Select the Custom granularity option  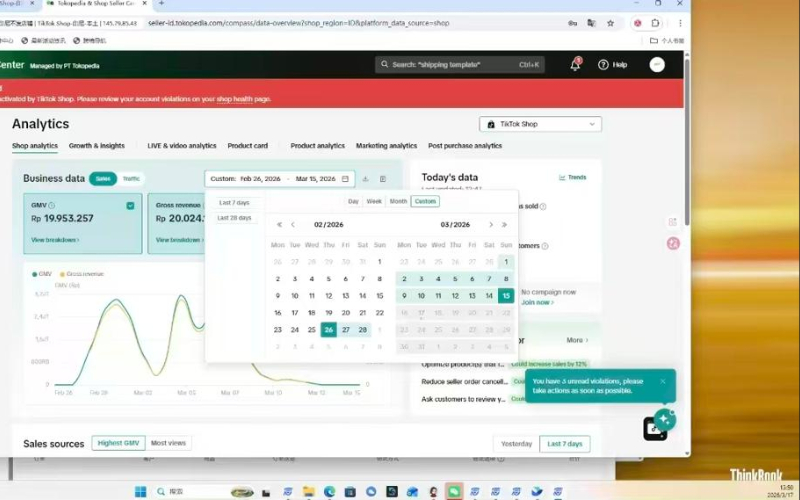click(425, 202)
